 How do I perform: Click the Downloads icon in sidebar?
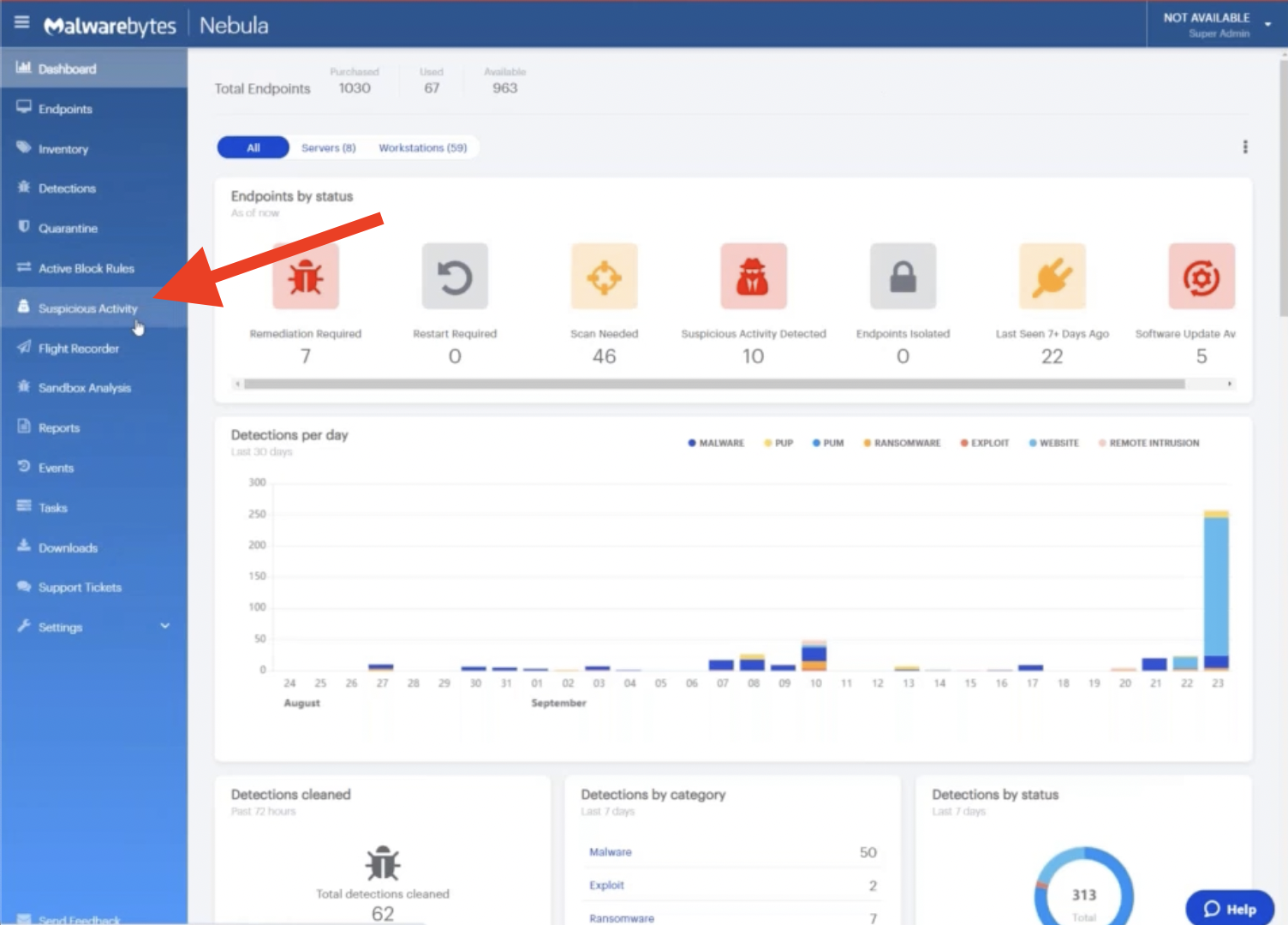click(x=23, y=546)
